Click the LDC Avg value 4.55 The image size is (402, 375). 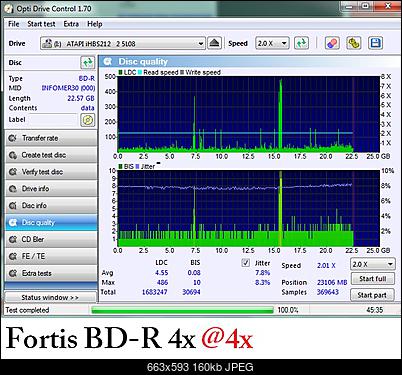click(x=161, y=273)
